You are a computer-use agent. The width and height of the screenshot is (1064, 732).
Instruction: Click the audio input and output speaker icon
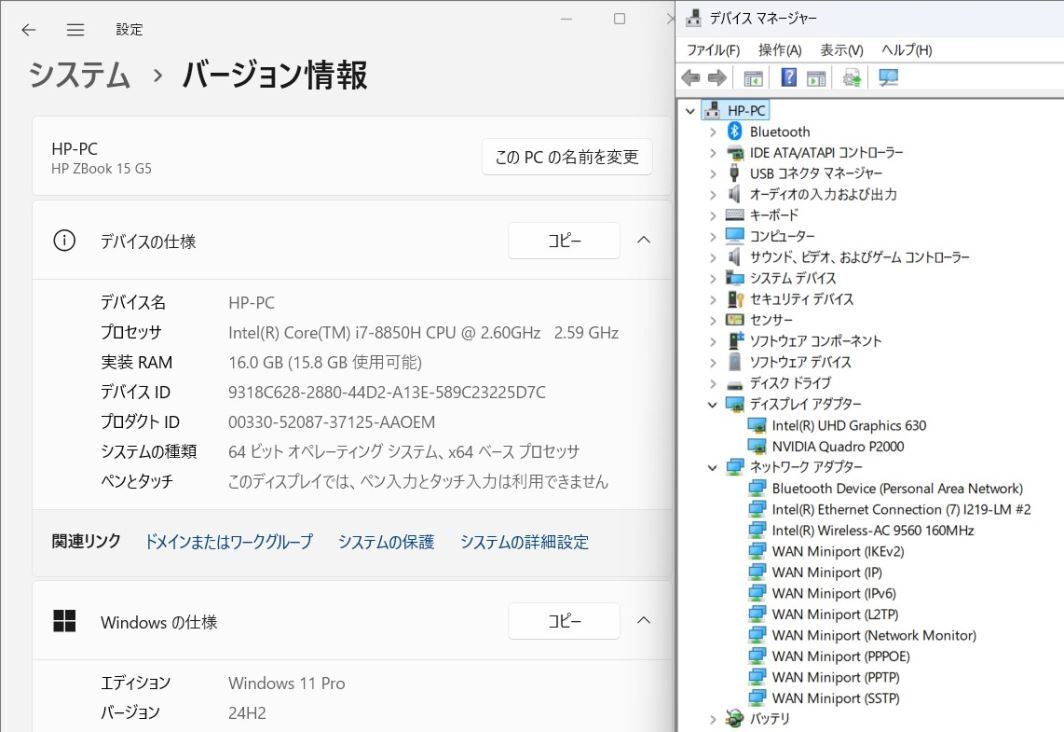pyautogui.click(x=734, y=194)
